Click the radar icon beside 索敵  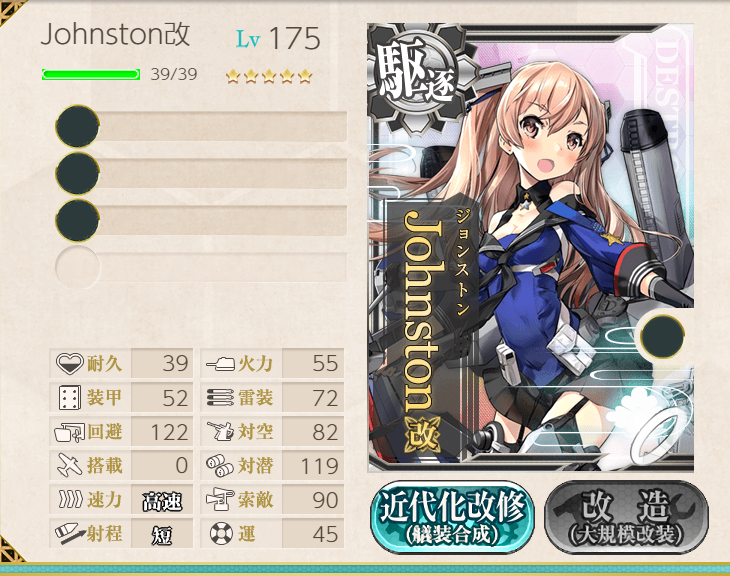[220, 499]
